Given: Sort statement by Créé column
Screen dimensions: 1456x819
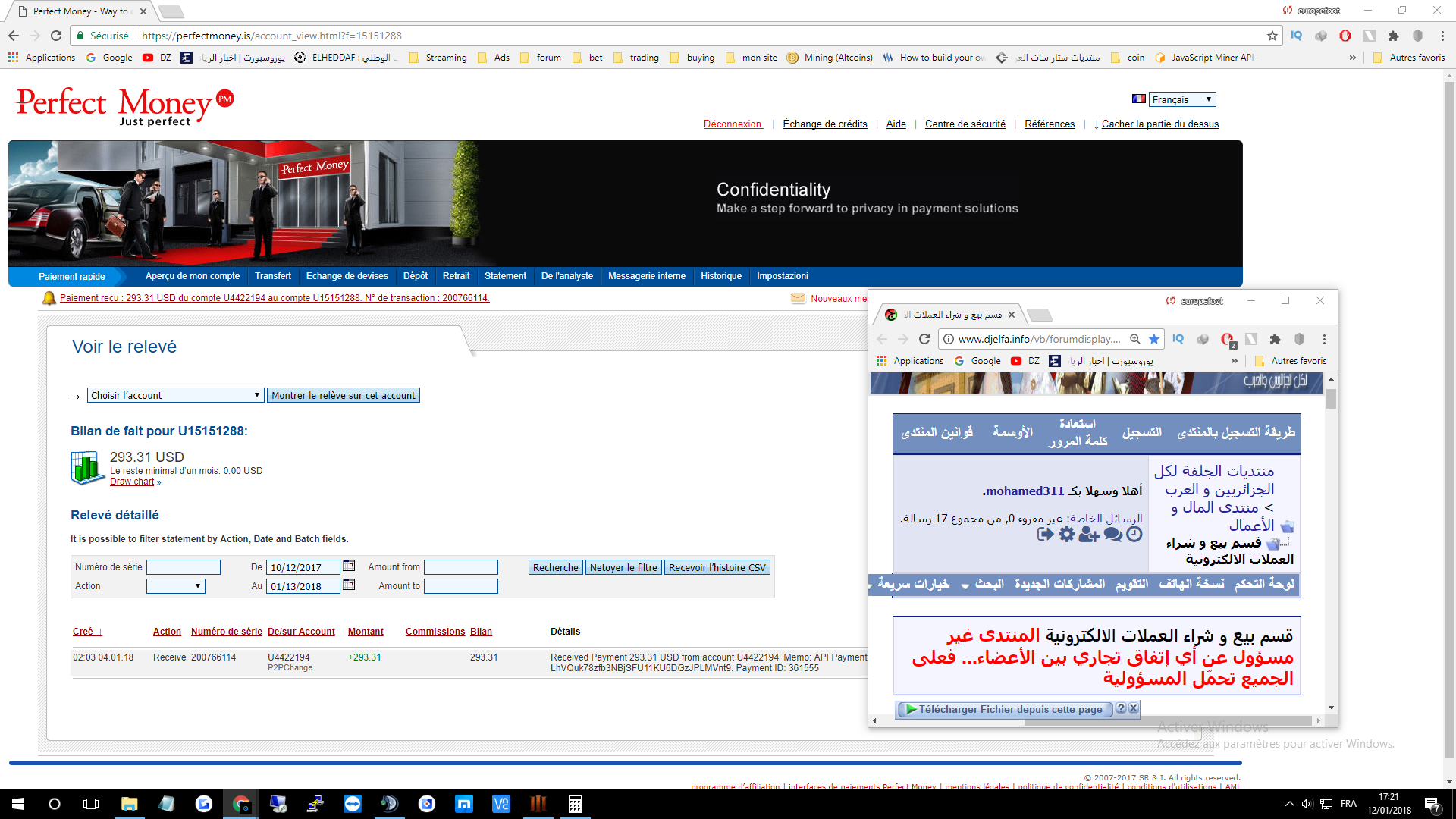Looking at the screenshot, I should [x=87, y=632].
